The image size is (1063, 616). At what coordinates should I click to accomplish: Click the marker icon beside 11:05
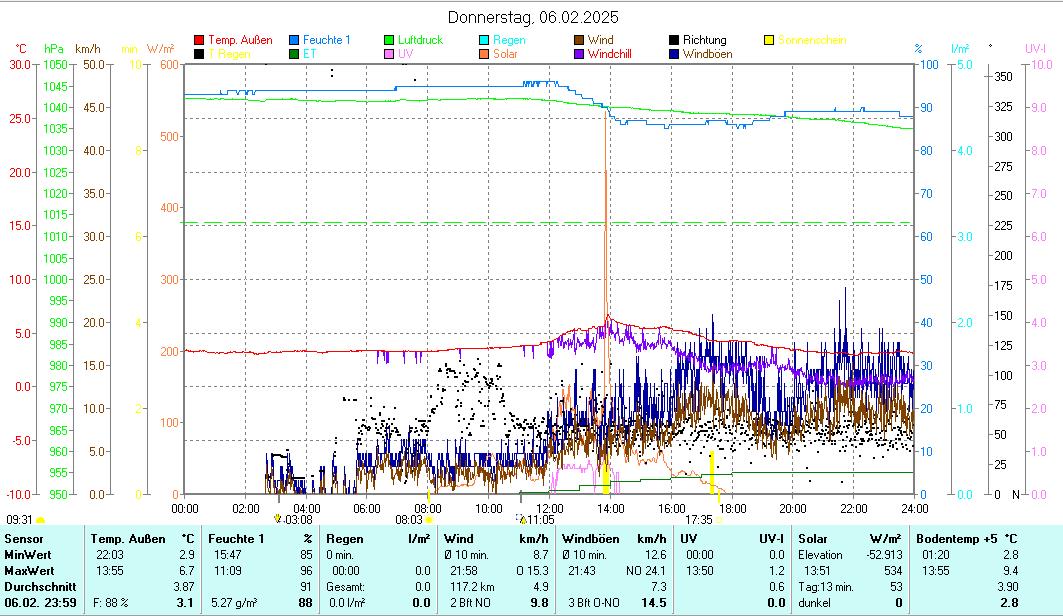pos(521,519)
